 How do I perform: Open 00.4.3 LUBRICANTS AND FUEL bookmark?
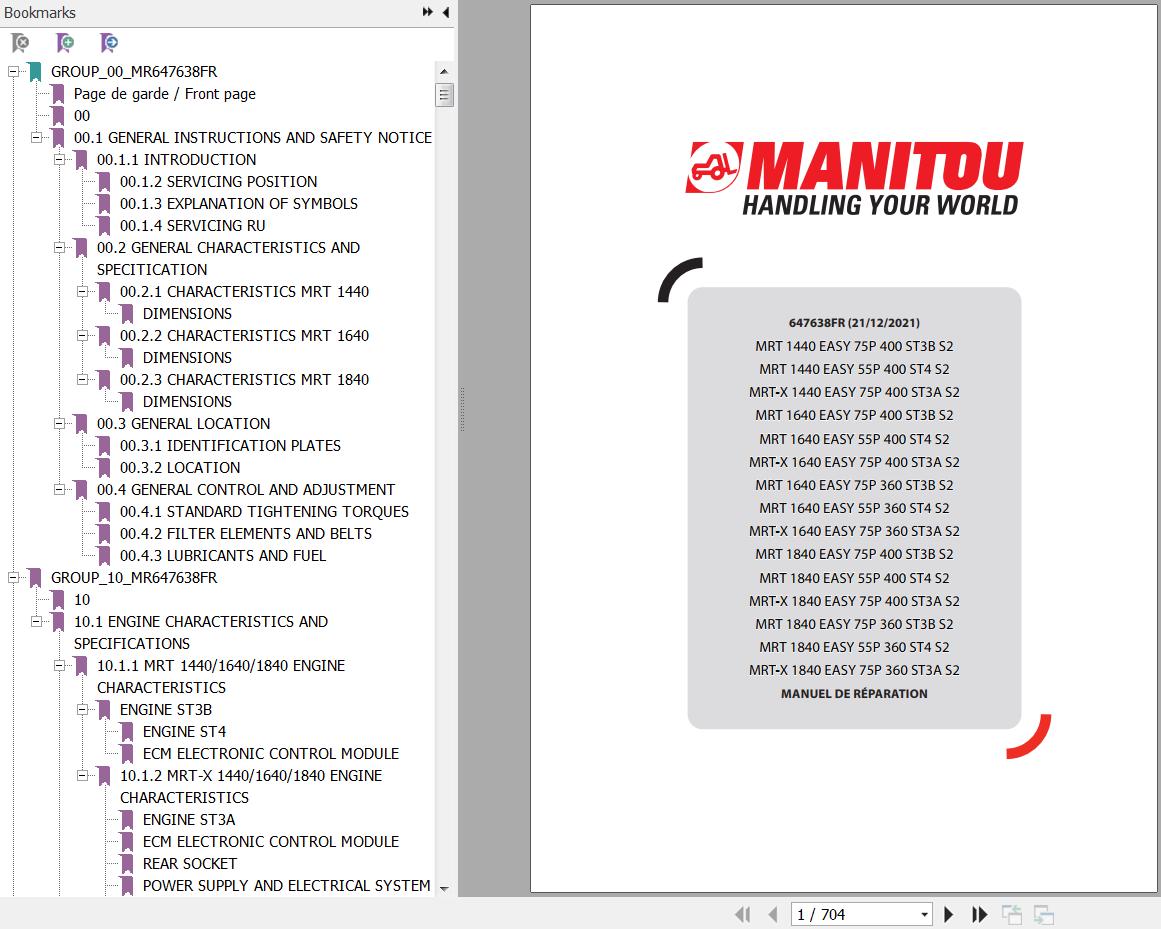pos(223,556)
